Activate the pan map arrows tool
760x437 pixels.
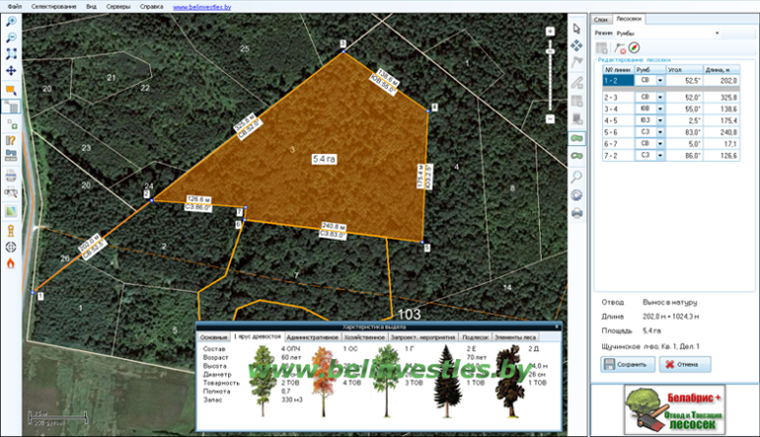click(x=11, y=71)
